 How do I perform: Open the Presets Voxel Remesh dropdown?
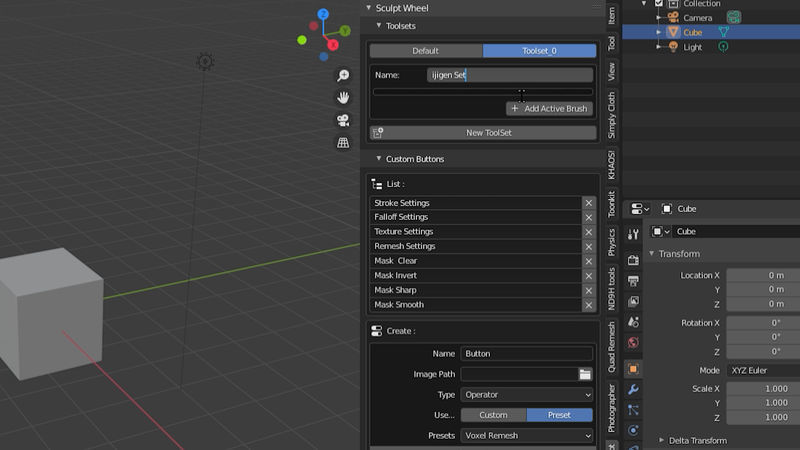coord(527,435)
